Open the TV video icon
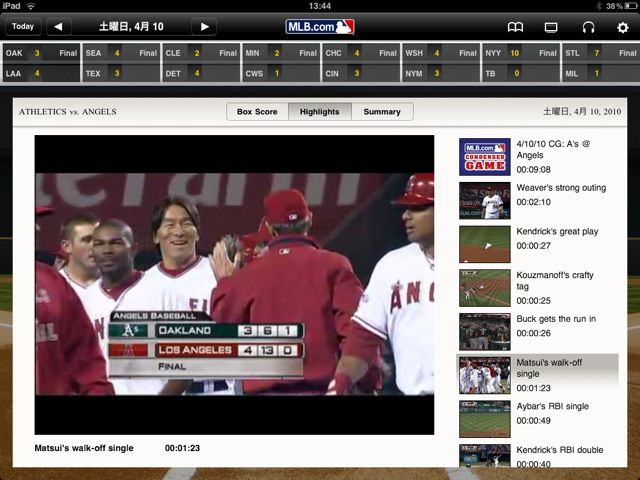Viewport: 640px width, 480px height. click(x=551, y=27)
